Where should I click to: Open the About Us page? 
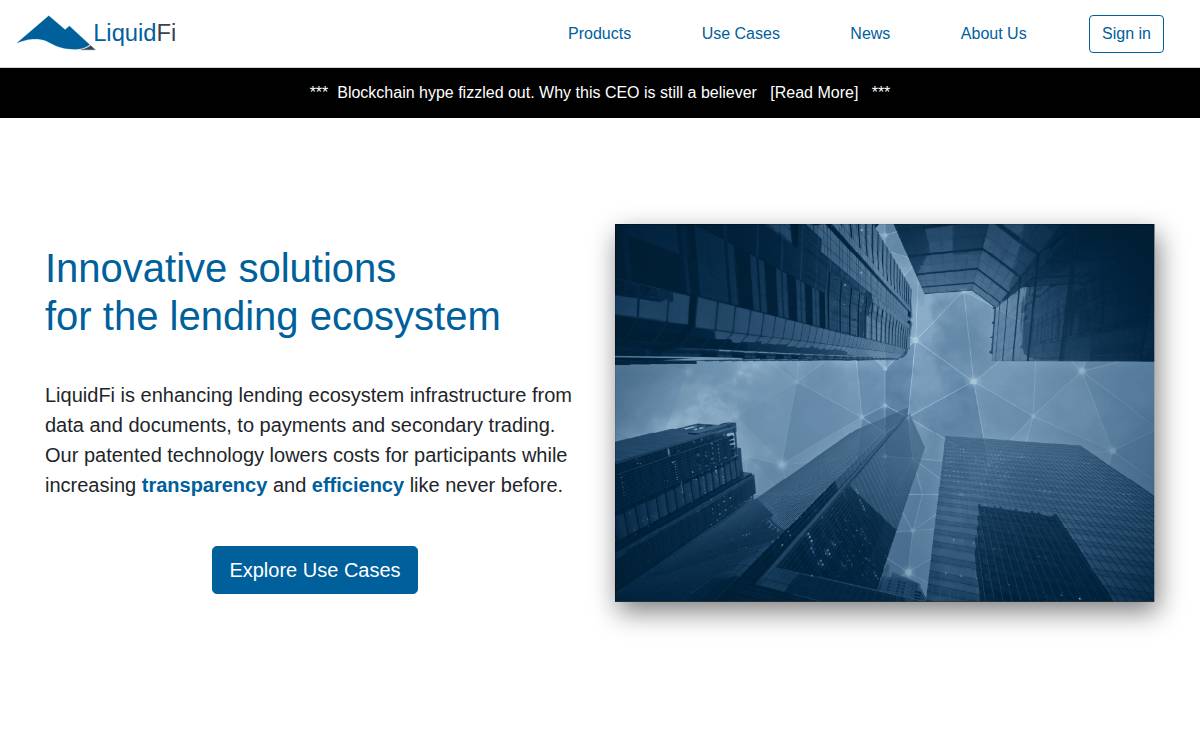click(x=993, y=33)
